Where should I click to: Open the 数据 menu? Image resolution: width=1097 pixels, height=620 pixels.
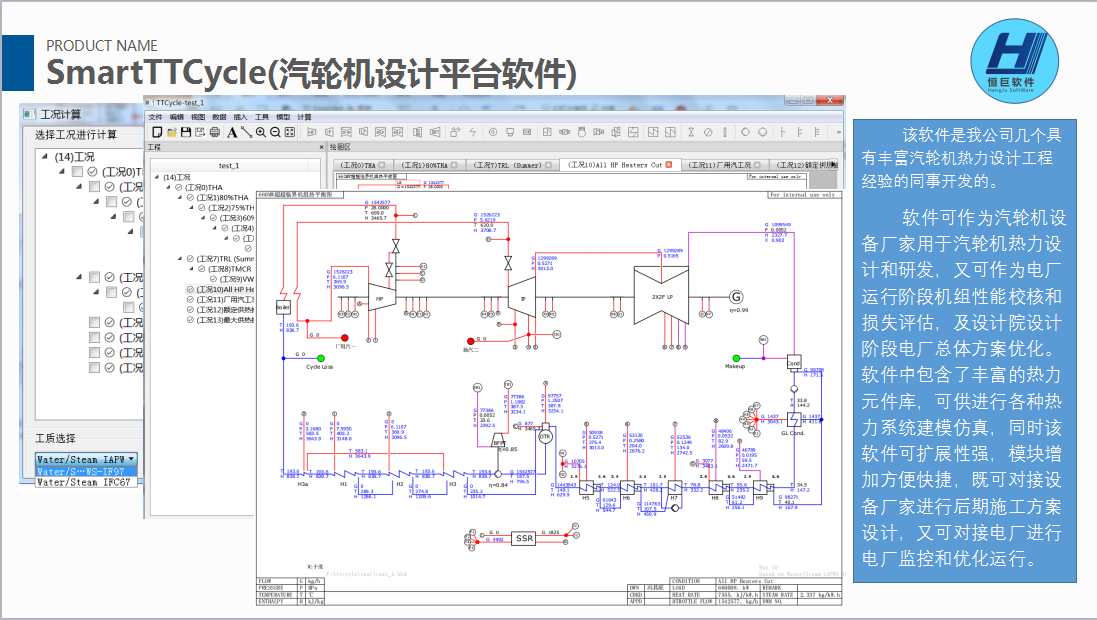tap(219, 117)
